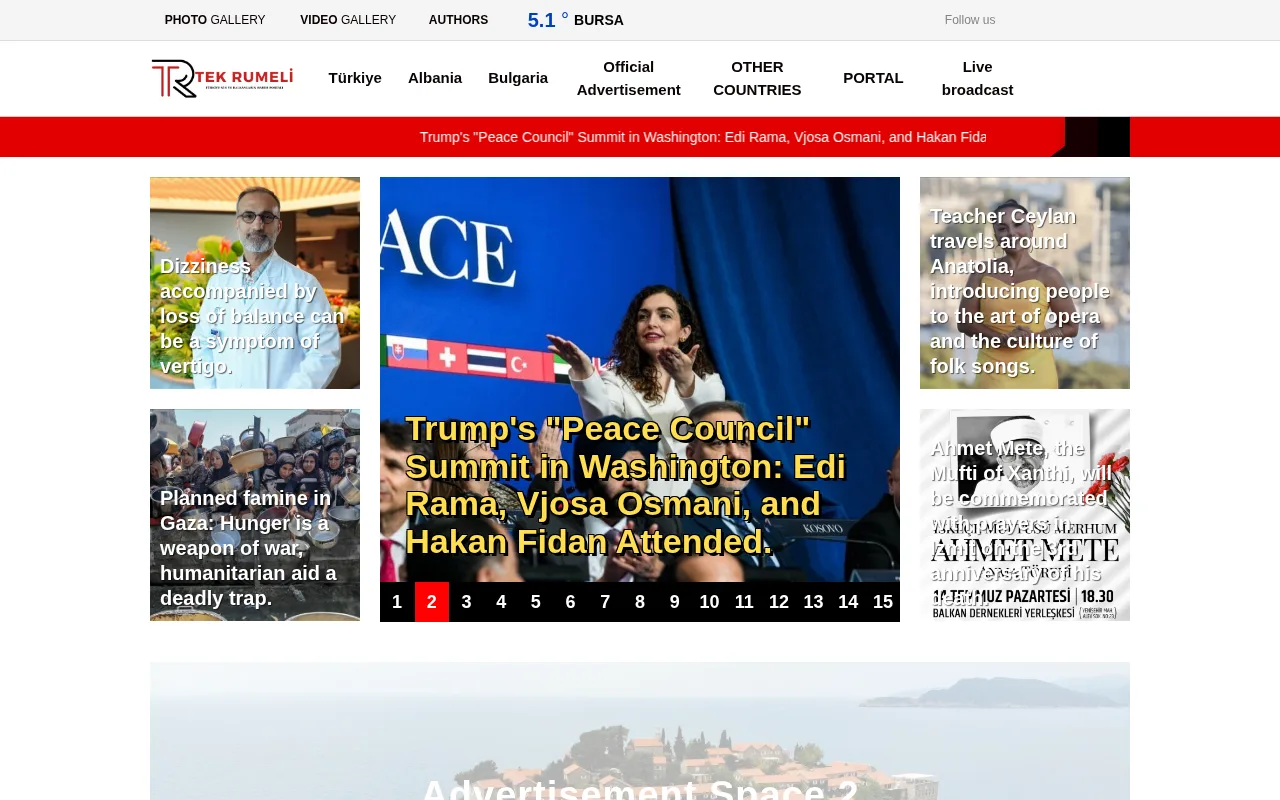Open the Ahmet Mete commemoration story

pos(1025,514)
